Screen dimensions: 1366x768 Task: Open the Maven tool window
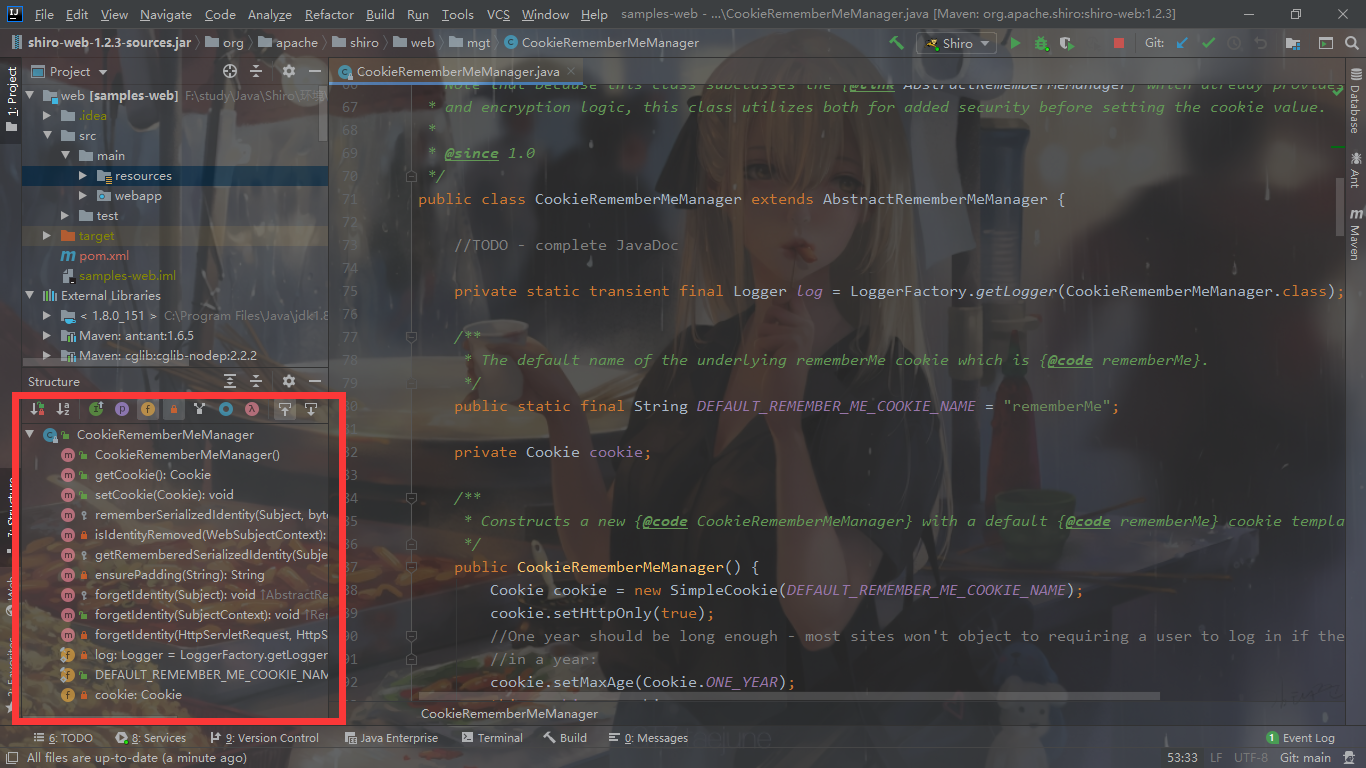pos(1355,234)
